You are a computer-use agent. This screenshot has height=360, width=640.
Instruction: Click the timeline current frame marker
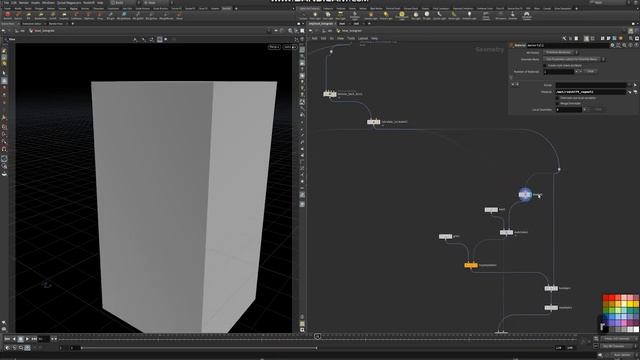click(x=317, y=336)
